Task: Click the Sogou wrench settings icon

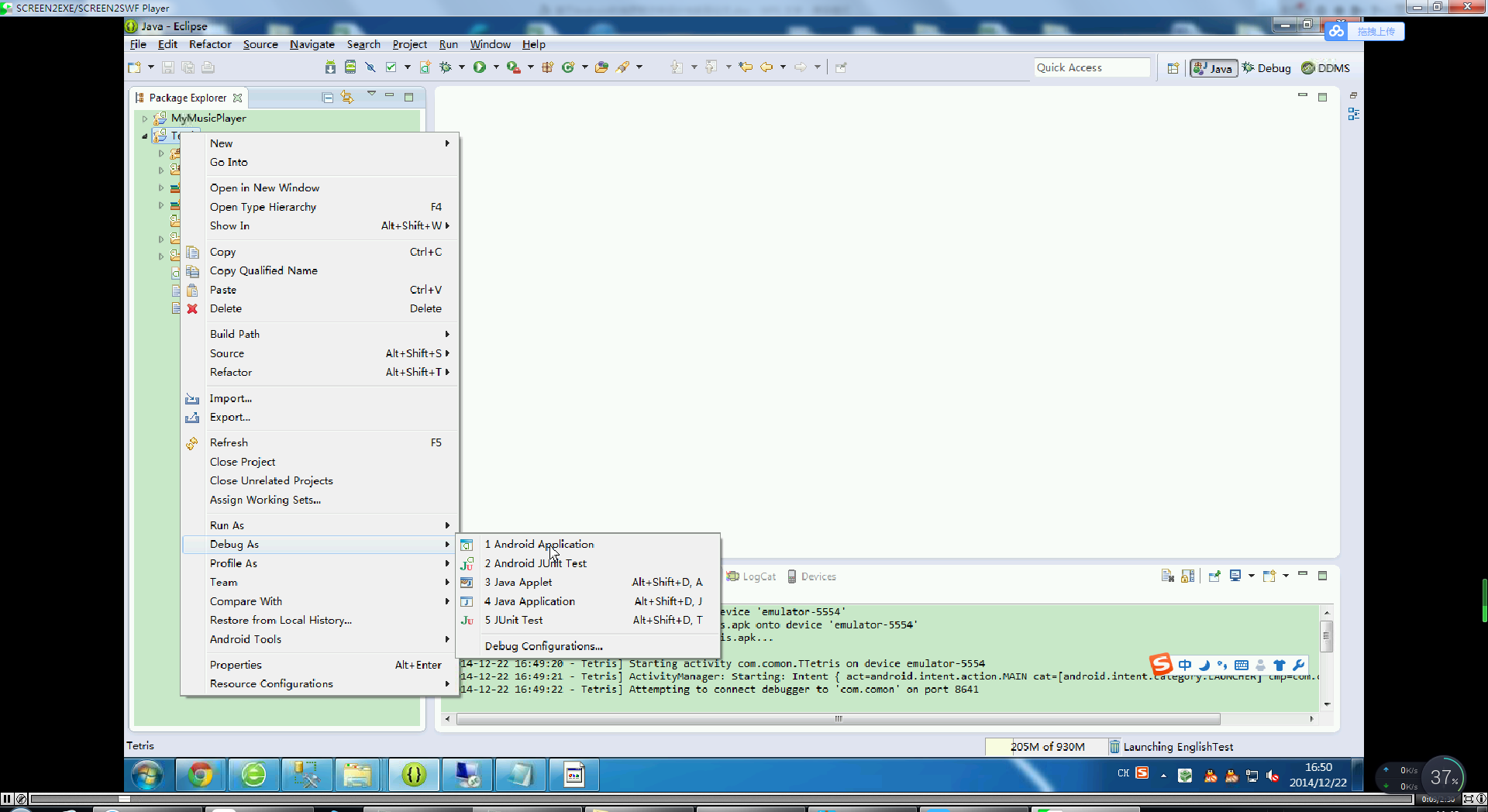Action: (x=1299, y=665)
